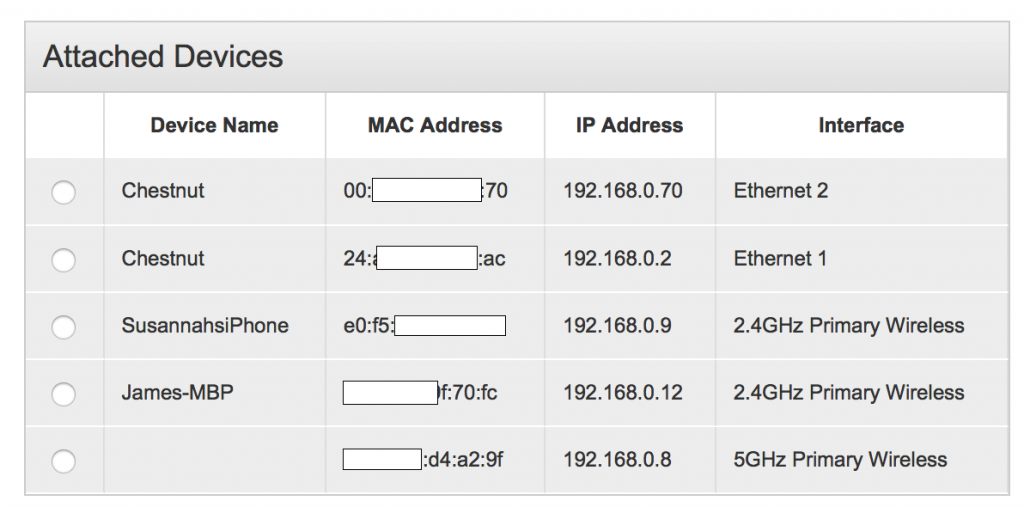1024x507 pixels.
Task: Click IP address 192.168.0.9
Action: click(617, 325)
